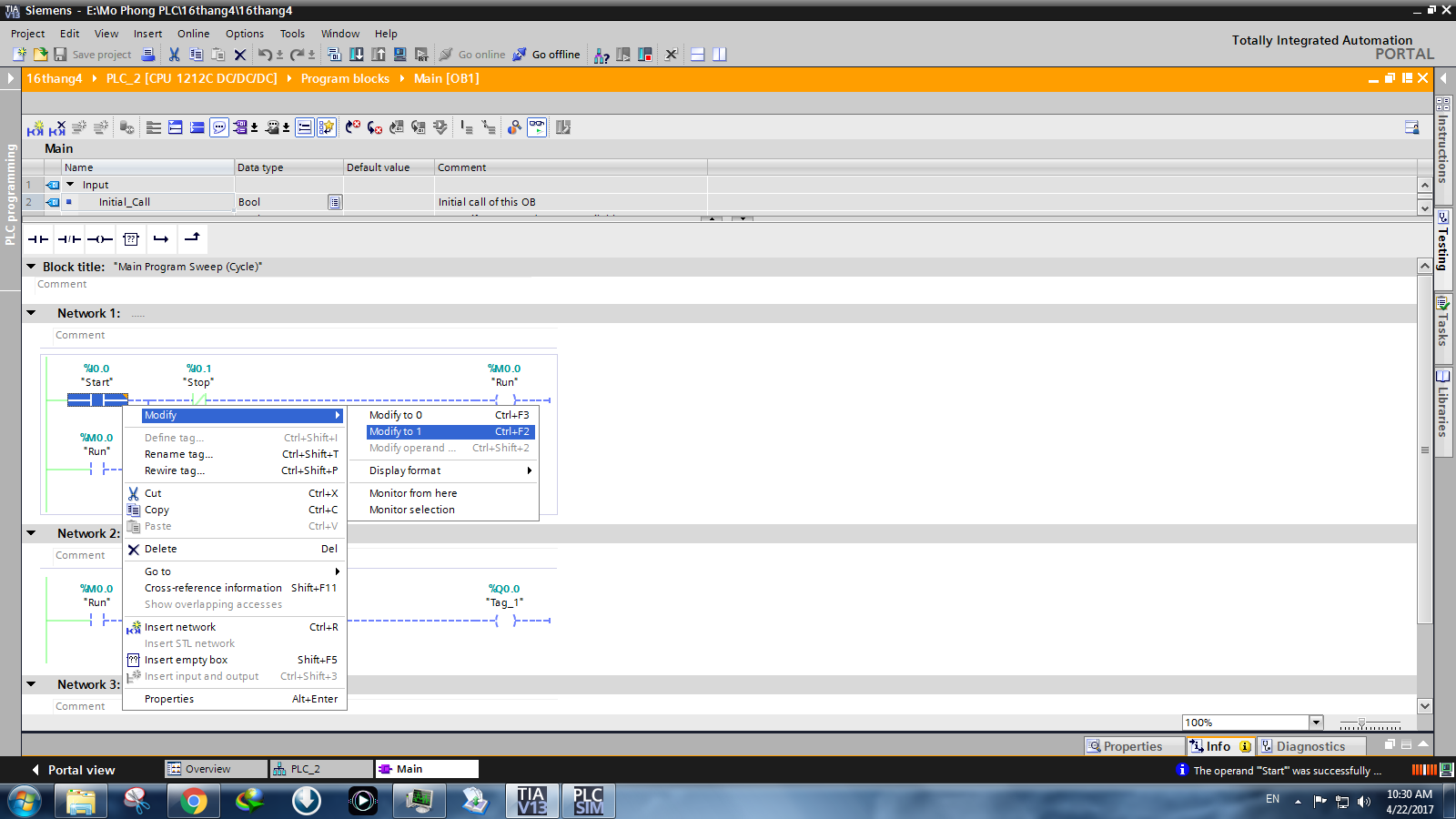Choose 'Monitor from here' option
Image resolution: width=1456 pixels, height=819 pixels.
pyautogui.click(x=450, y=493)
